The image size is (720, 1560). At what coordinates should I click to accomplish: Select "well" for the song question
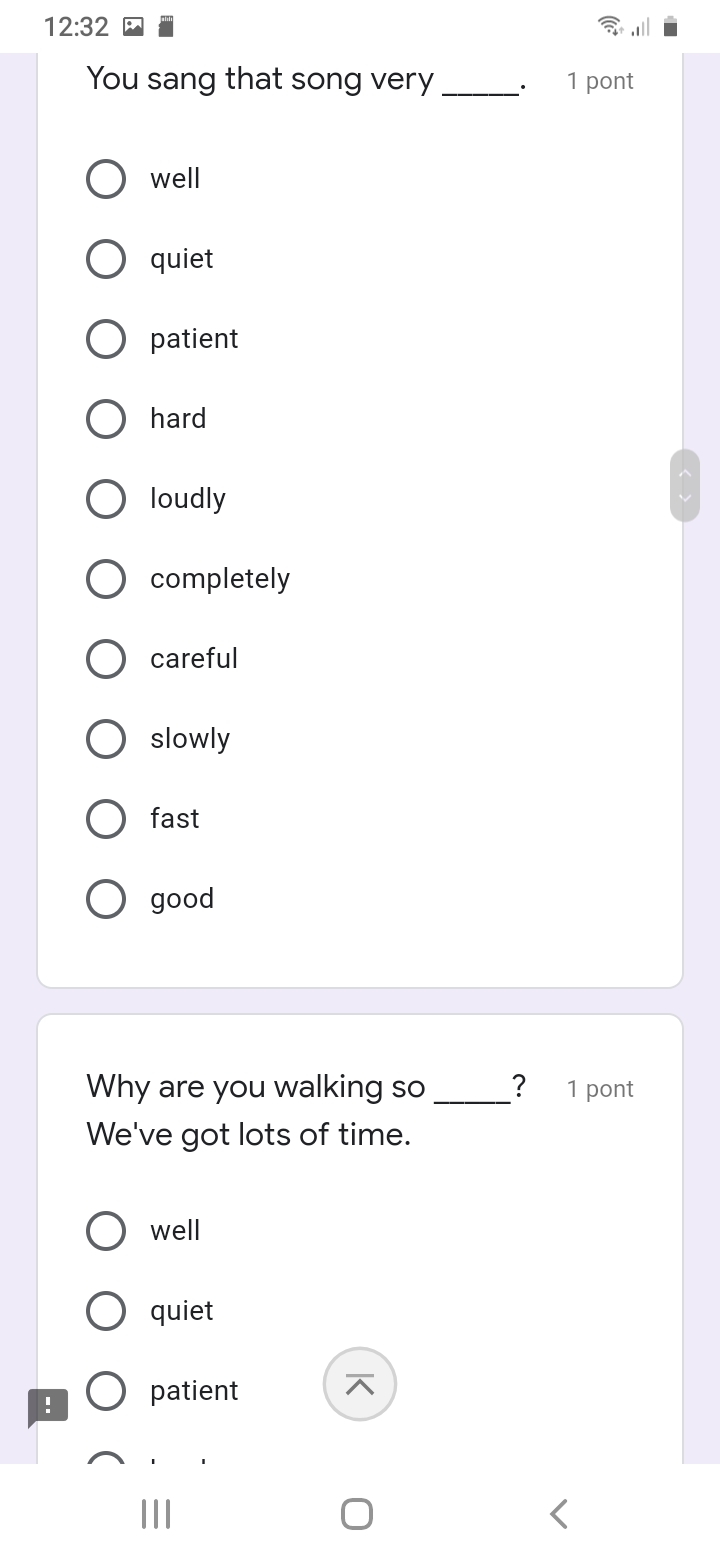(106, 179)
